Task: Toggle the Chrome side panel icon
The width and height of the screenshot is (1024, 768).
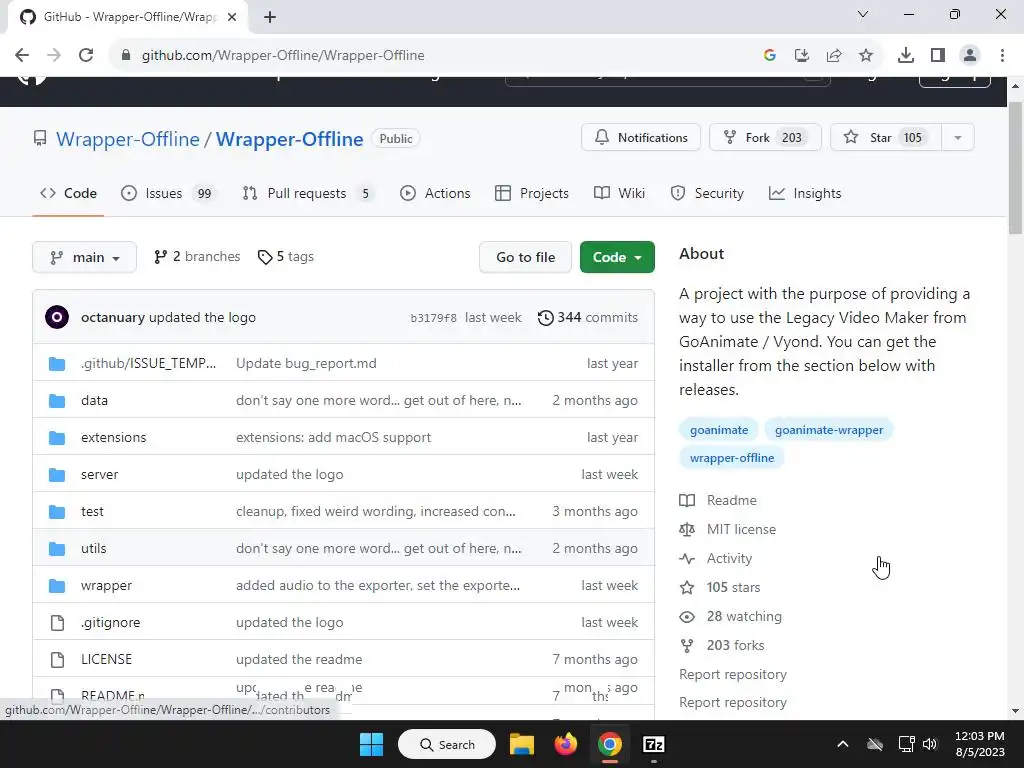Action: click(938, 56)
